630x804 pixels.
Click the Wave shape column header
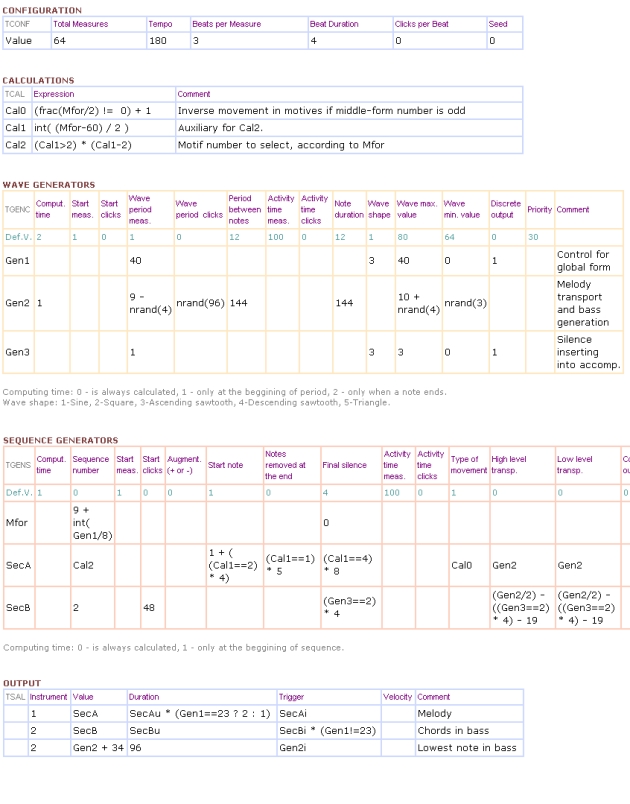click(x=378, y=210)
